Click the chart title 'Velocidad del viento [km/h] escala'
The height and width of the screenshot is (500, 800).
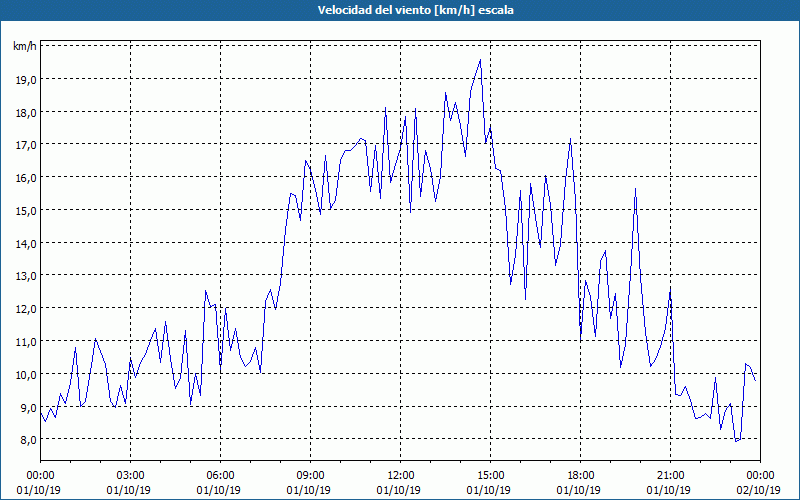415,10
